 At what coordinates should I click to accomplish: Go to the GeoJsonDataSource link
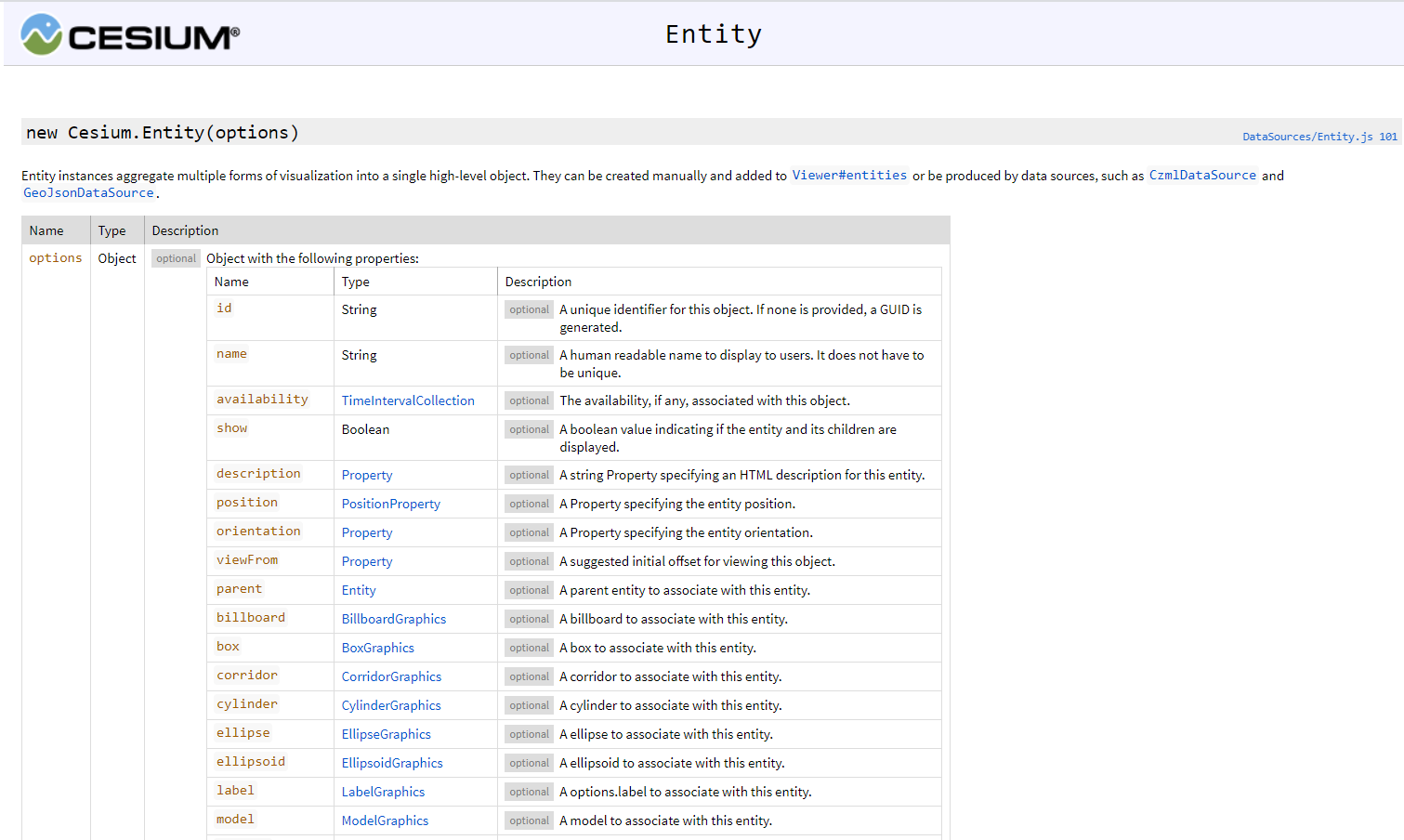88,193
